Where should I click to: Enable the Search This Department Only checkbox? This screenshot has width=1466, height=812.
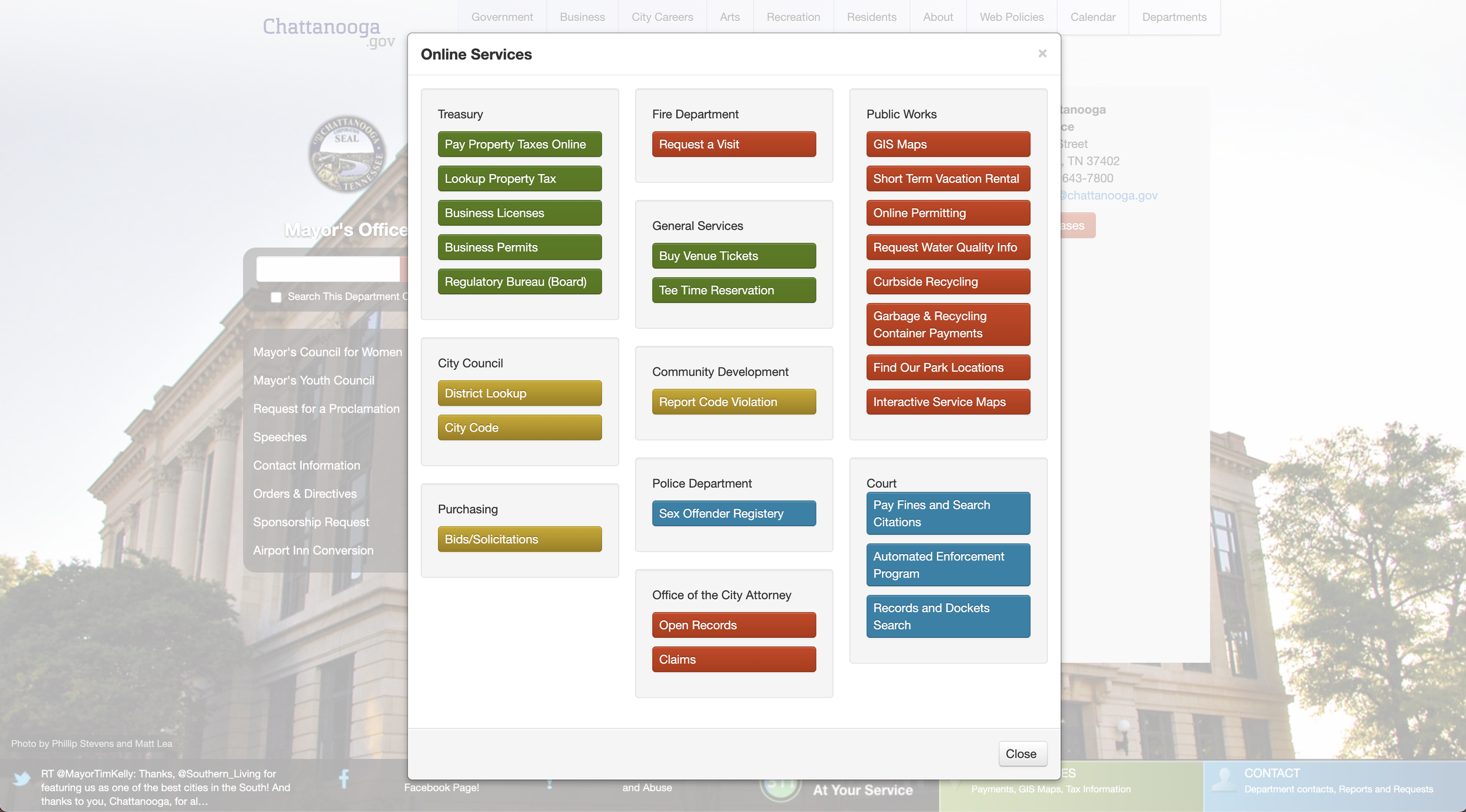click(276, 297)
